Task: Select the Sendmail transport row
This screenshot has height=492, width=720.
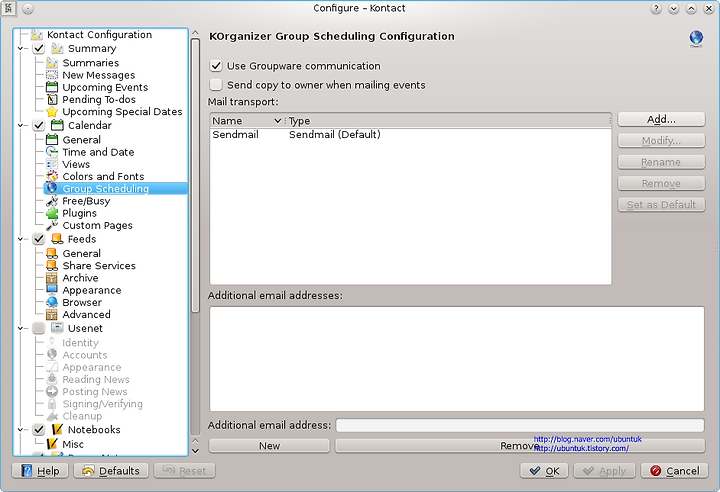Action: click(411, 135)
